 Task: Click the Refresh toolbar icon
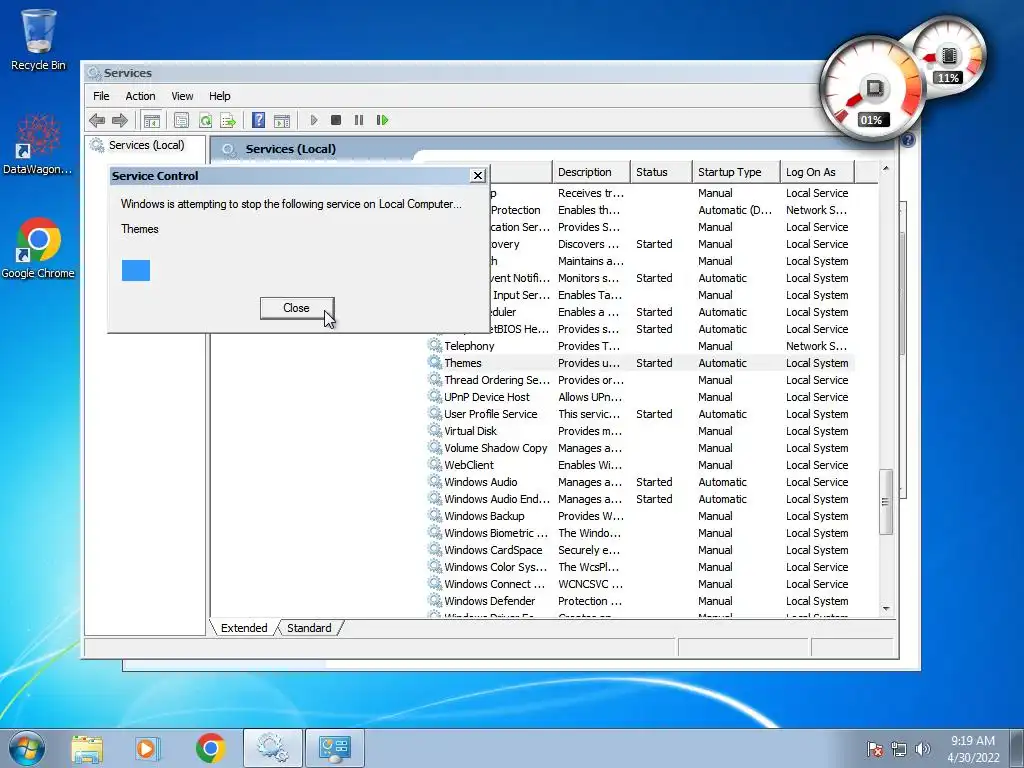point(205,120)
